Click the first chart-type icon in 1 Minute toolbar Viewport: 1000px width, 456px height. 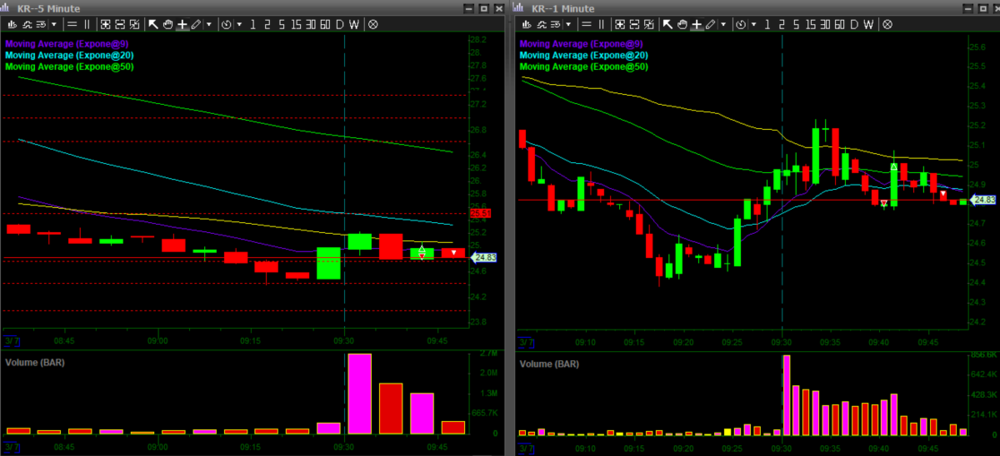point(528,24)
